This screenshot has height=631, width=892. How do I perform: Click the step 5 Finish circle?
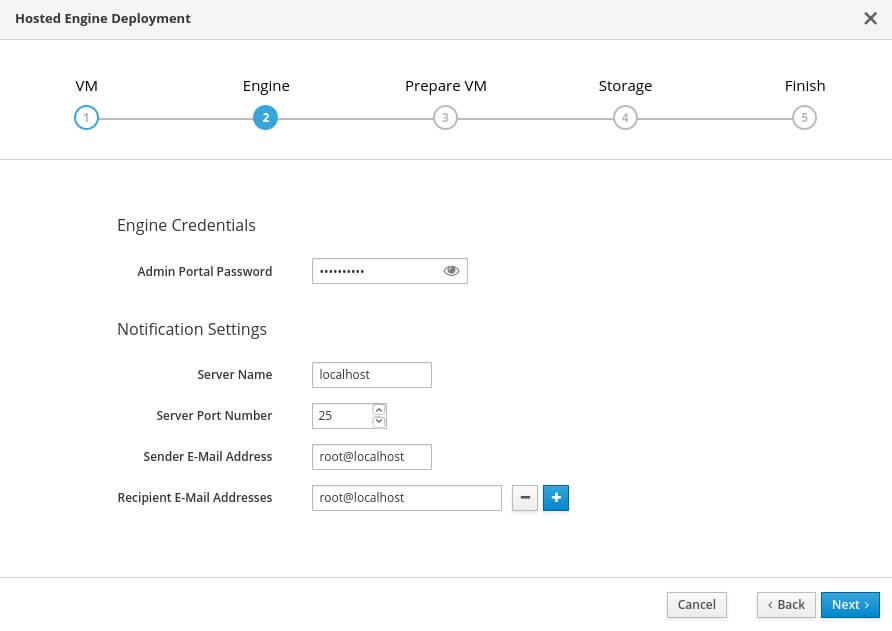click(x=804, y=118)
